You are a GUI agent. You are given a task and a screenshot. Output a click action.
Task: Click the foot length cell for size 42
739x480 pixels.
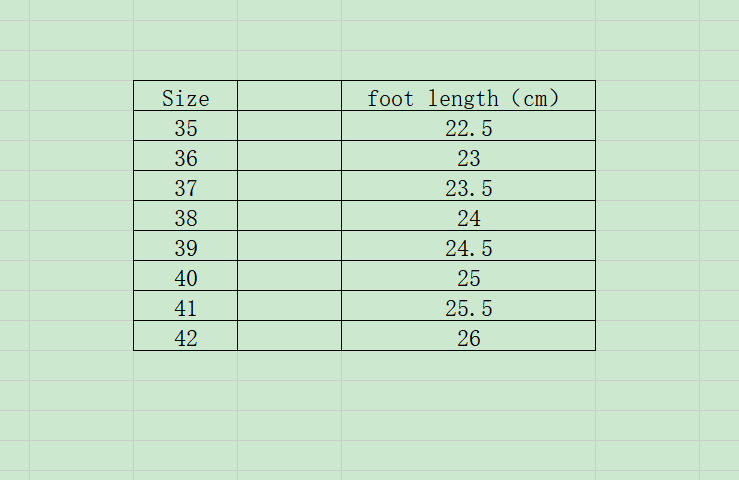point(468,337)
